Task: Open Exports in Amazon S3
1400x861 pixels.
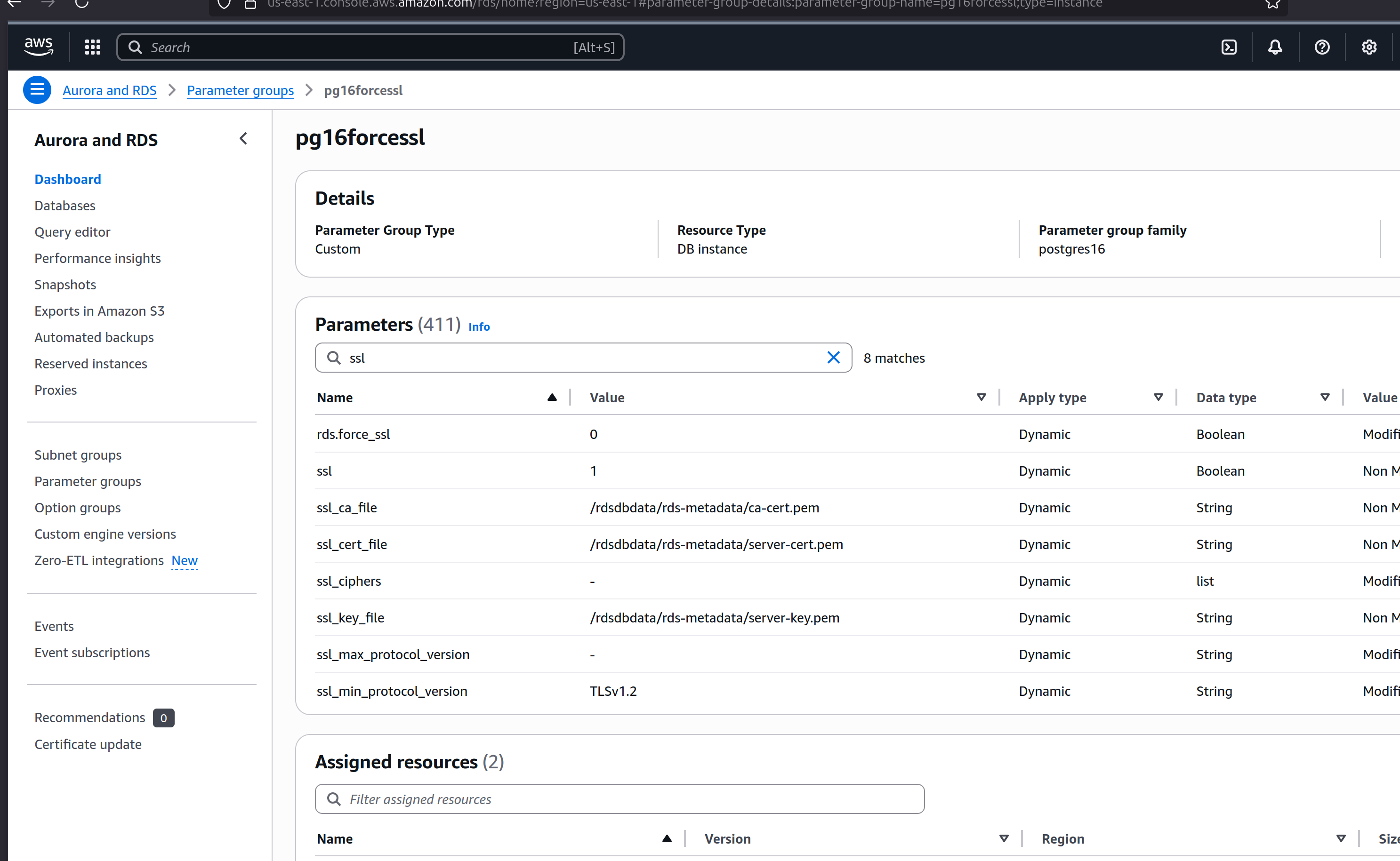Action: pos(99,311)
